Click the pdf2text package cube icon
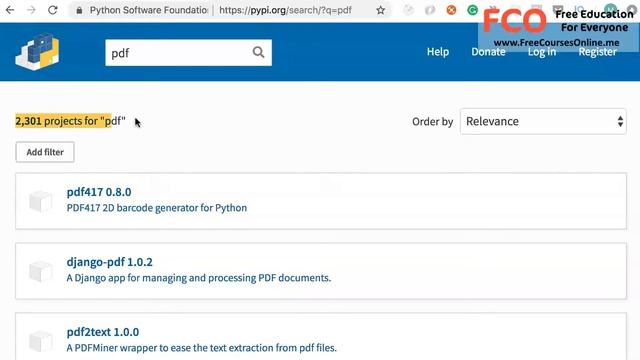Image resolution: width=640 pixels, height=360 pixels. point(40,341)
